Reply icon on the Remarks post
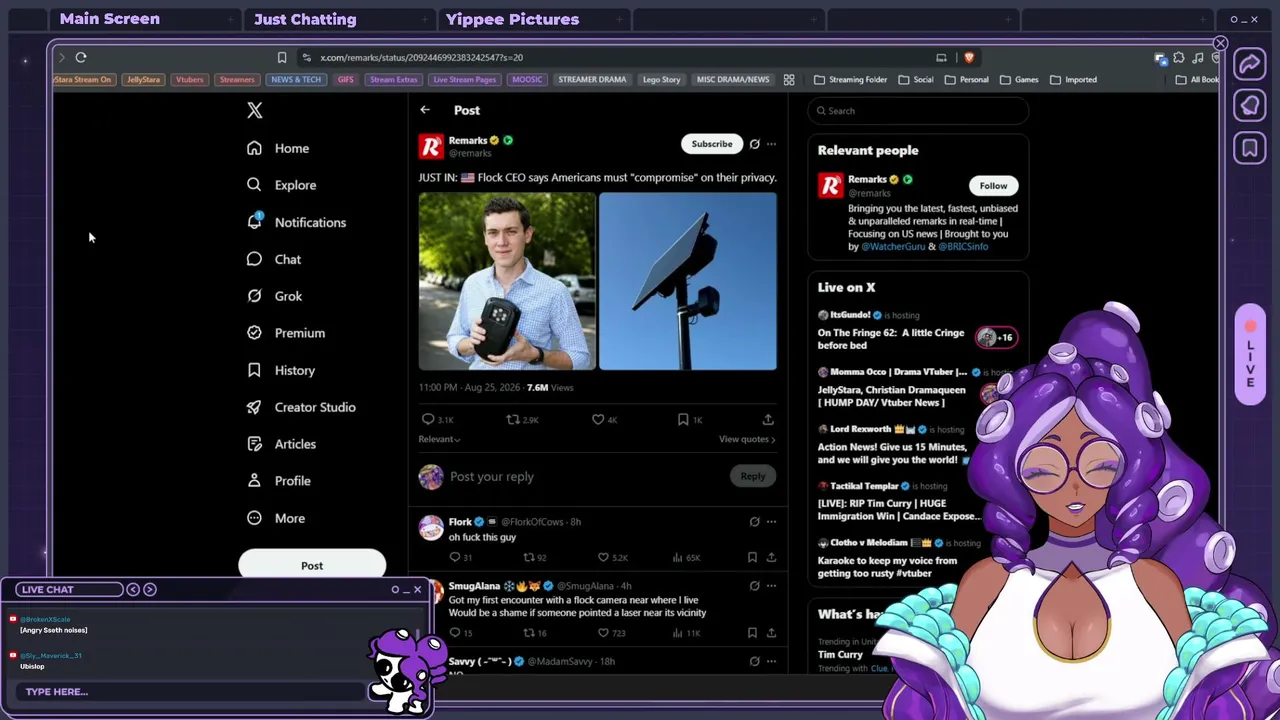This screenshot has width=1280, height=720. tap(428, 420)
